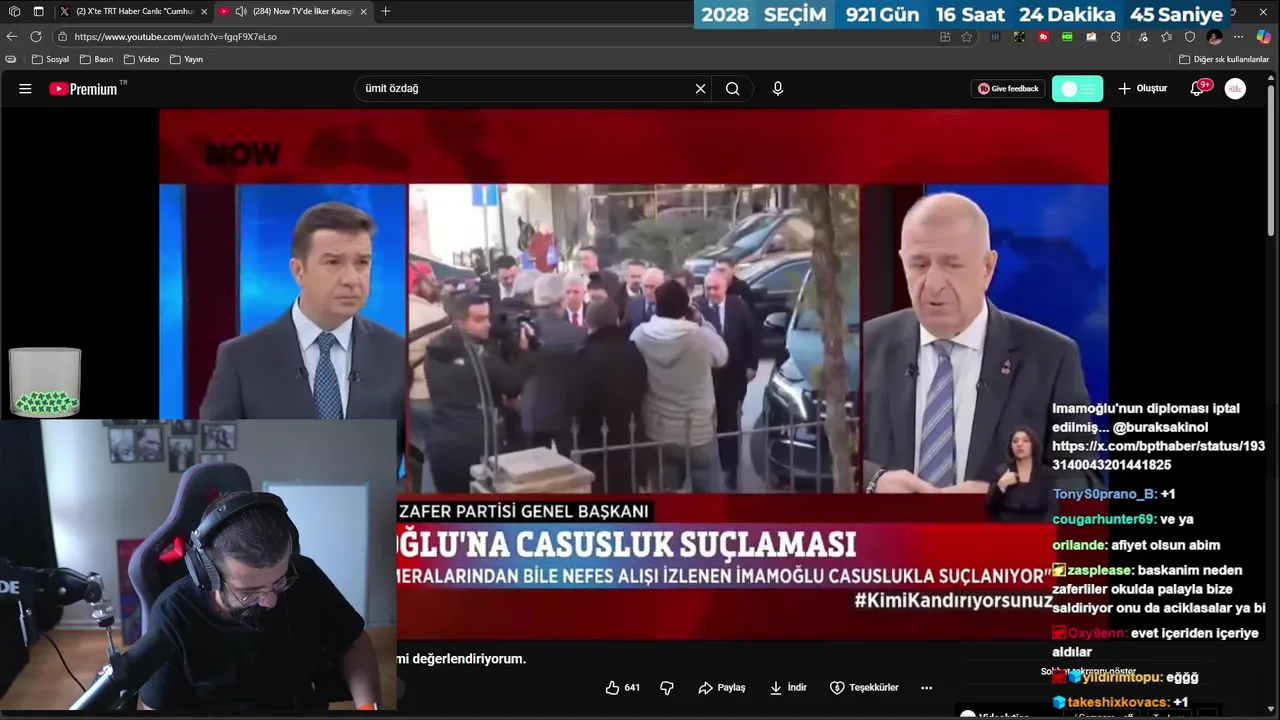The height and width of the screenshot is (720, 1280).
Task: Open the Yayın bookmarks folder
Action: [x=187, y=59]
